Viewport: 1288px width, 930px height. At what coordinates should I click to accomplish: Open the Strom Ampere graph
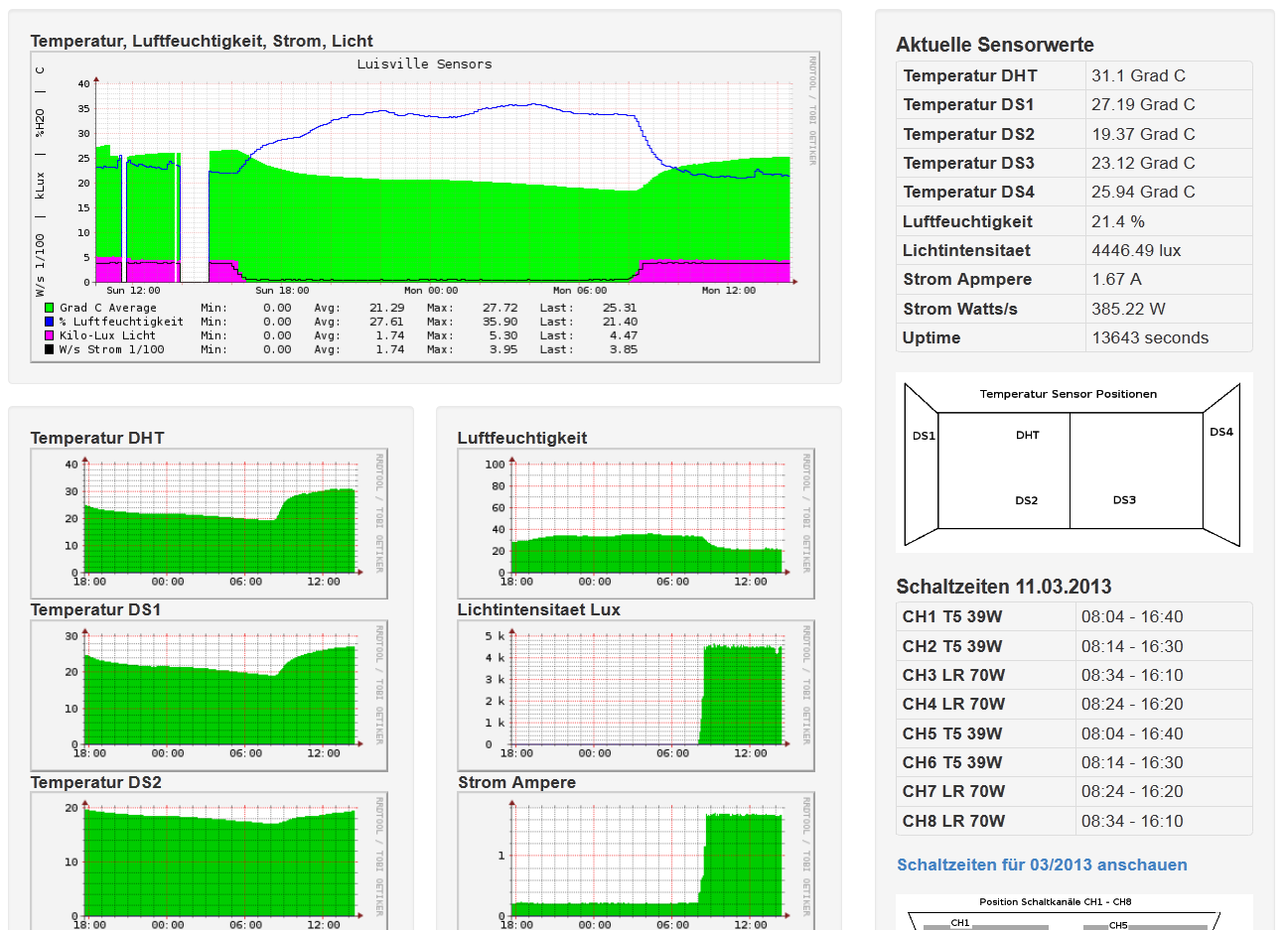[x=636, y=862]
